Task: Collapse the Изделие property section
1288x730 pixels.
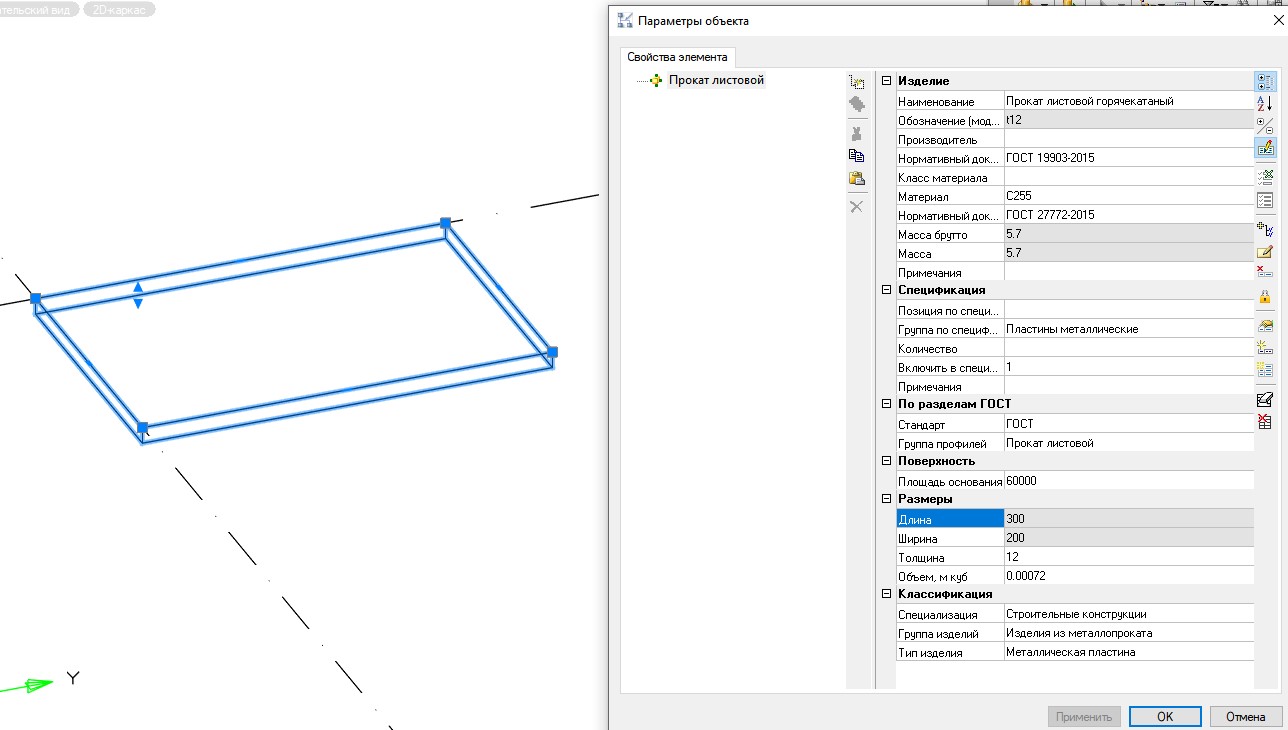Action: click(x=886, y=81)
